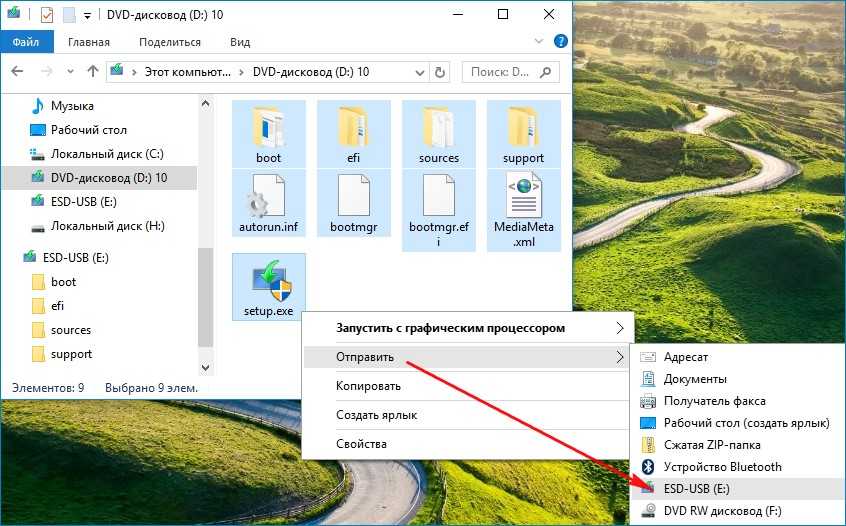Viewport: 846px width, 526px height.
Task: Open the recent locations dropdown arrow
Action: (69, 72)
